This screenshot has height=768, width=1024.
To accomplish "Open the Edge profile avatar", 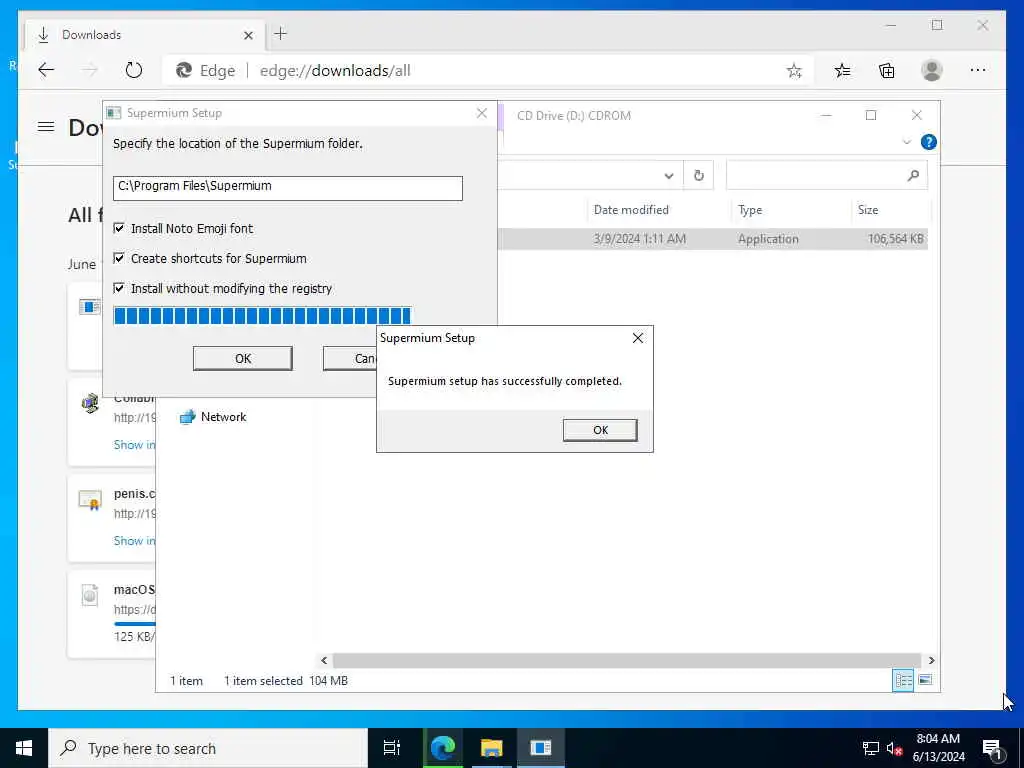I will coord(931,70).
